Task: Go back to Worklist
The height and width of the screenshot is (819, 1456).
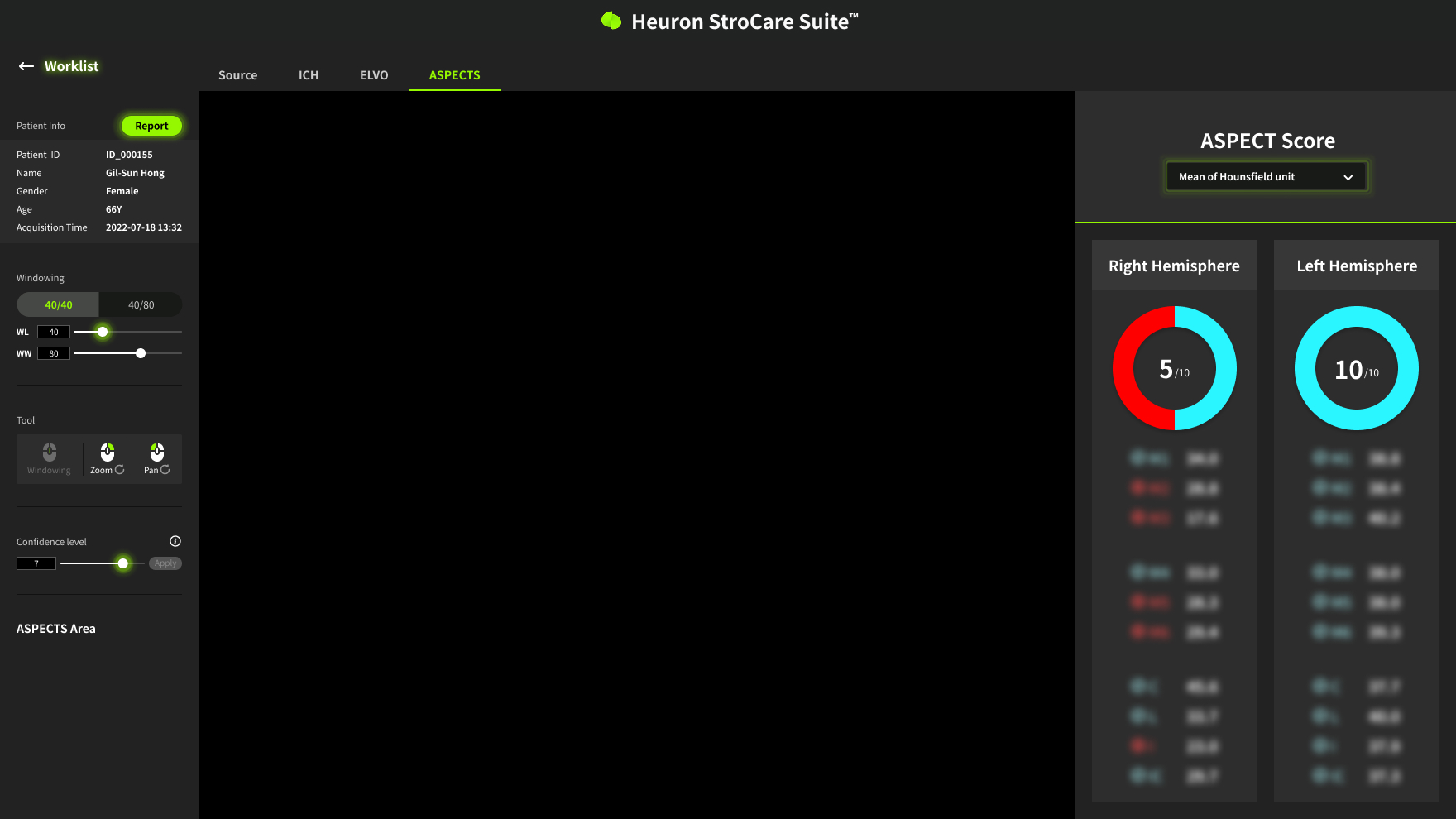Action: 71,66
